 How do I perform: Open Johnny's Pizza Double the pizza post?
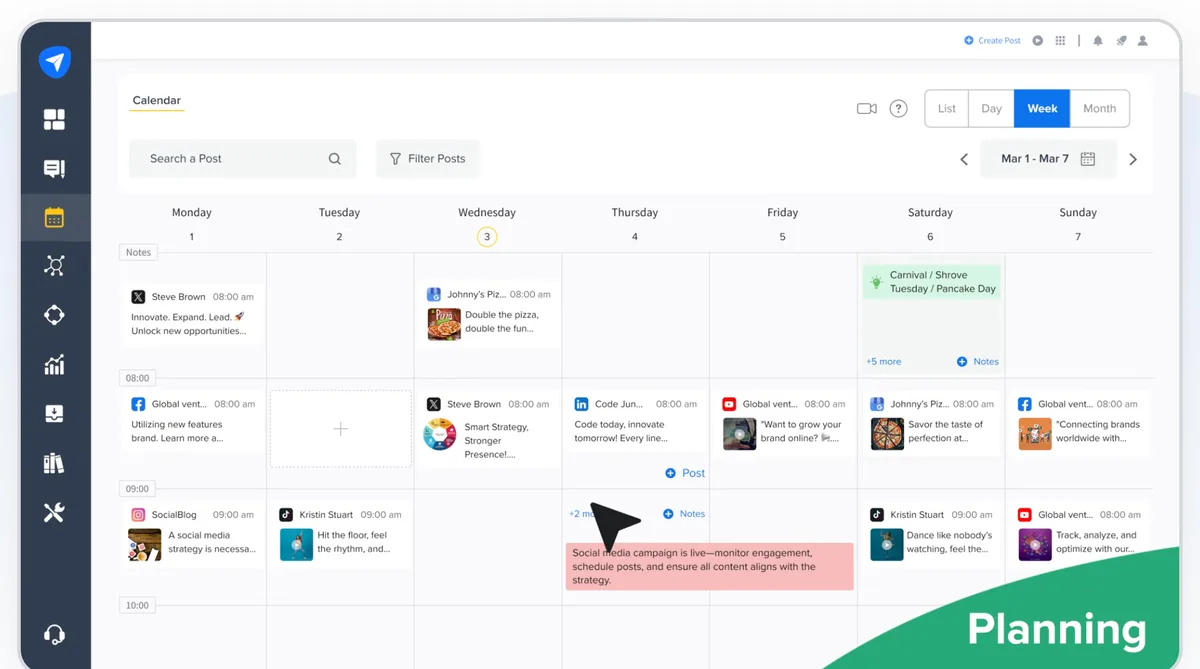point(488,314)
